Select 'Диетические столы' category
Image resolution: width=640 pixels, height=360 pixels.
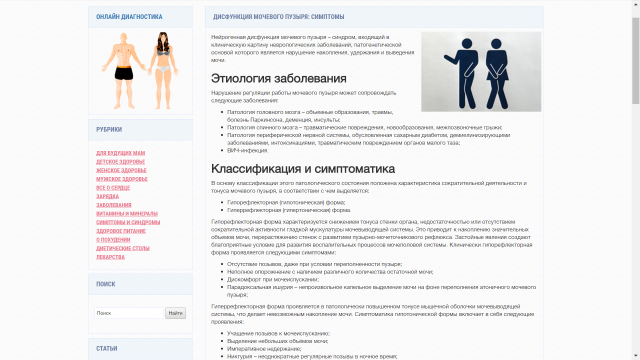[122, 248]
